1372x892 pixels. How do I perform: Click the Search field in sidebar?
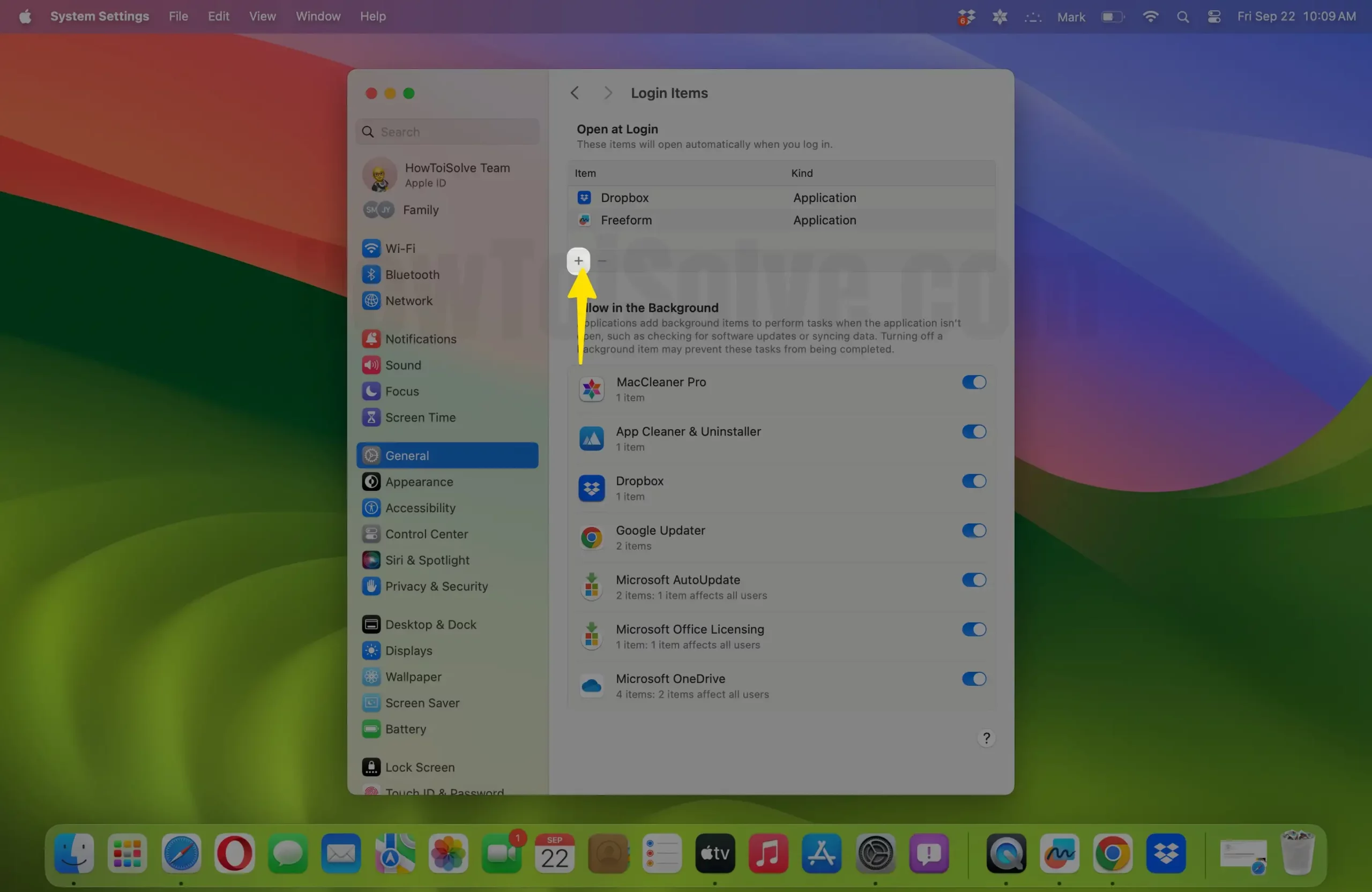tap(448, 132)
